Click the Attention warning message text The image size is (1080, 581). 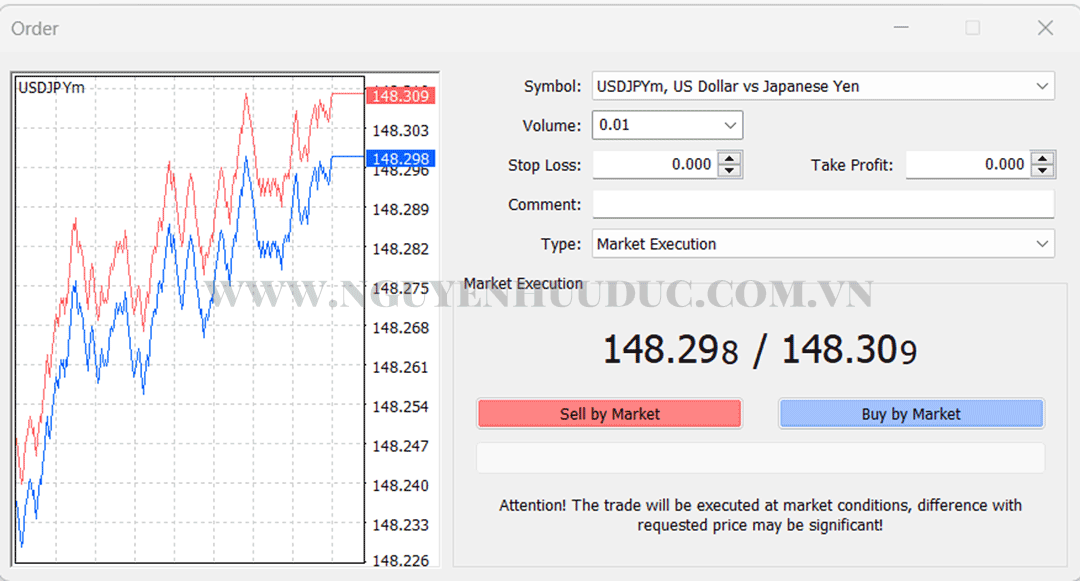760,515
